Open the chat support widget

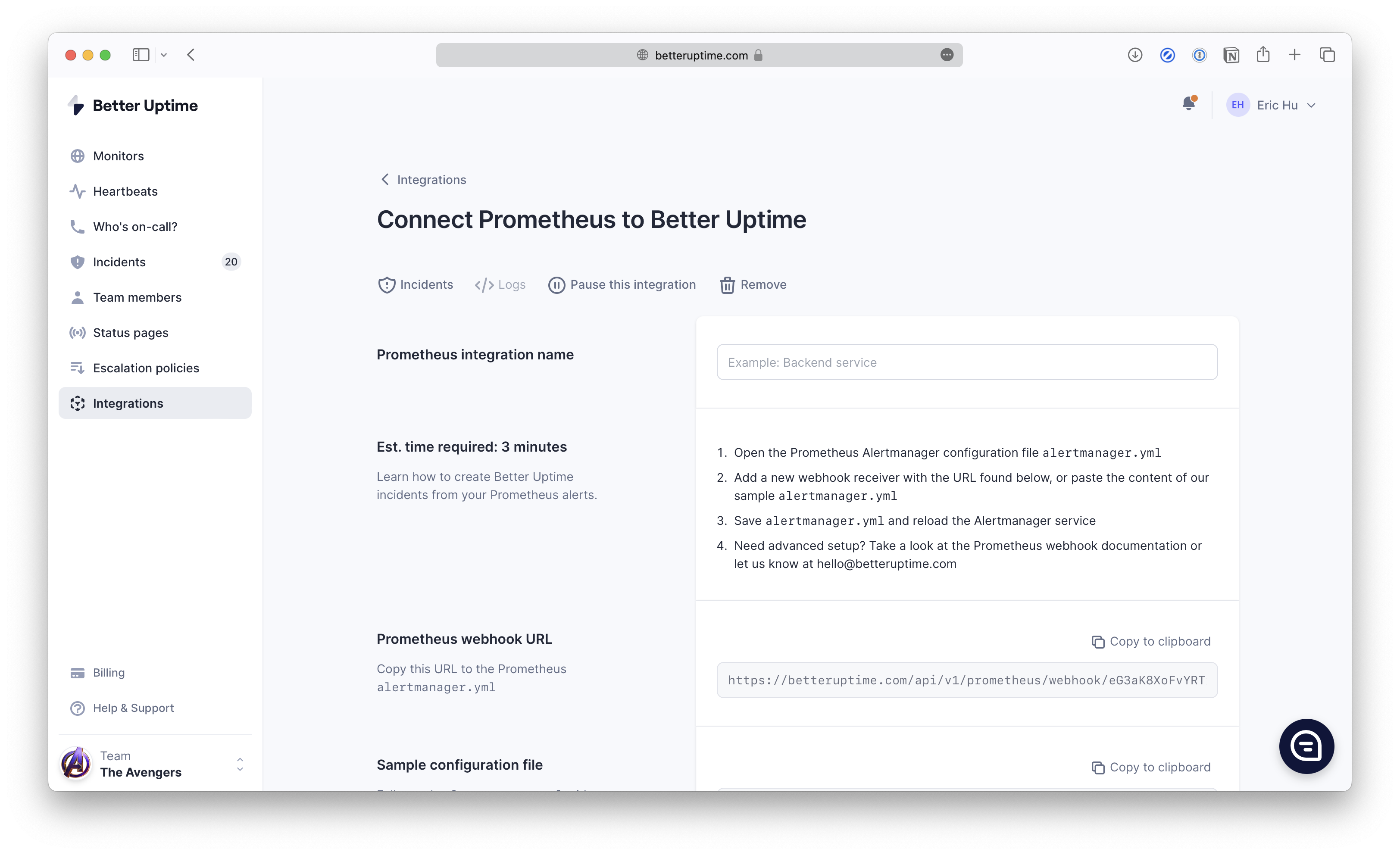pyautogui.click(x=1306, y=746)
